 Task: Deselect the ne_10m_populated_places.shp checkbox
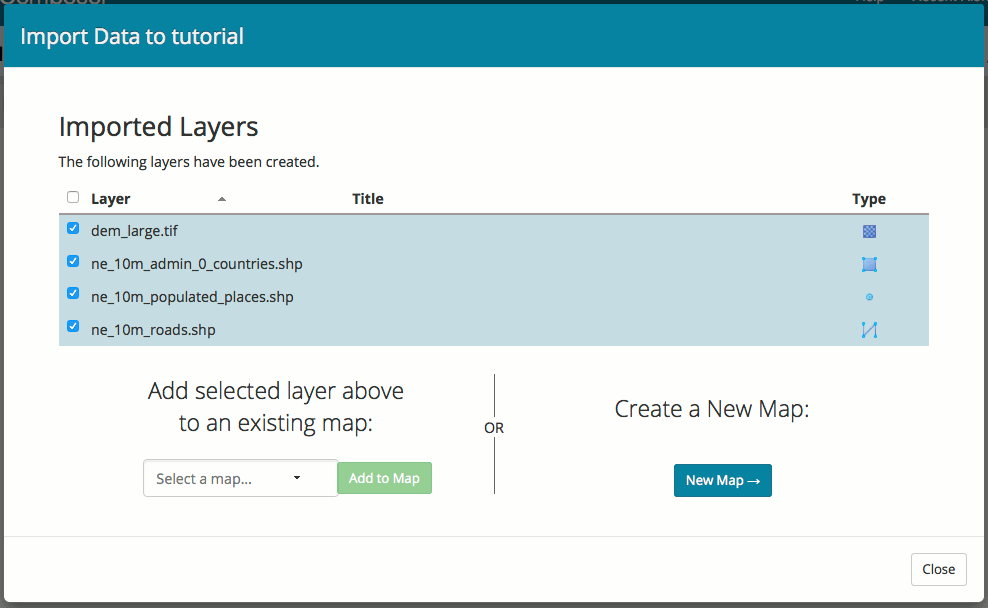tap(73, 295)
